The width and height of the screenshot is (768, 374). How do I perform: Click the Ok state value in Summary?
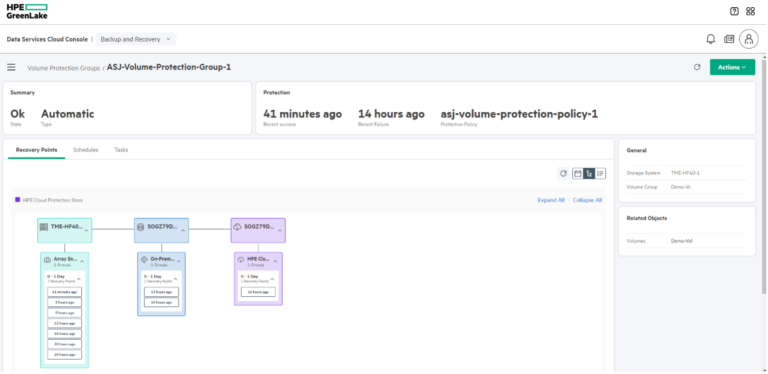pos(18,114)
